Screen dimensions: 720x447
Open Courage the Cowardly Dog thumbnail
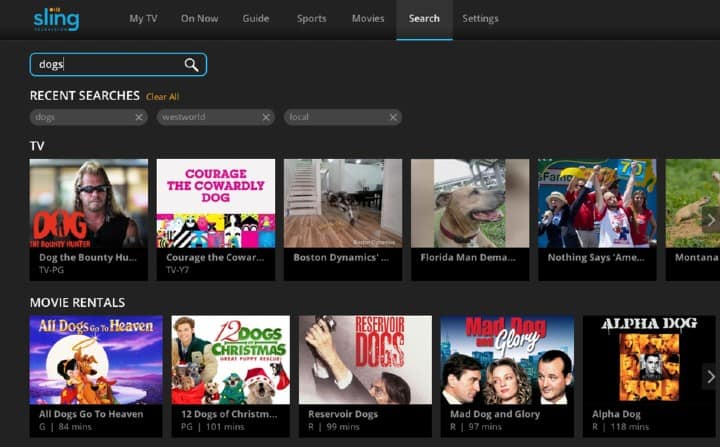click(216, 204)
